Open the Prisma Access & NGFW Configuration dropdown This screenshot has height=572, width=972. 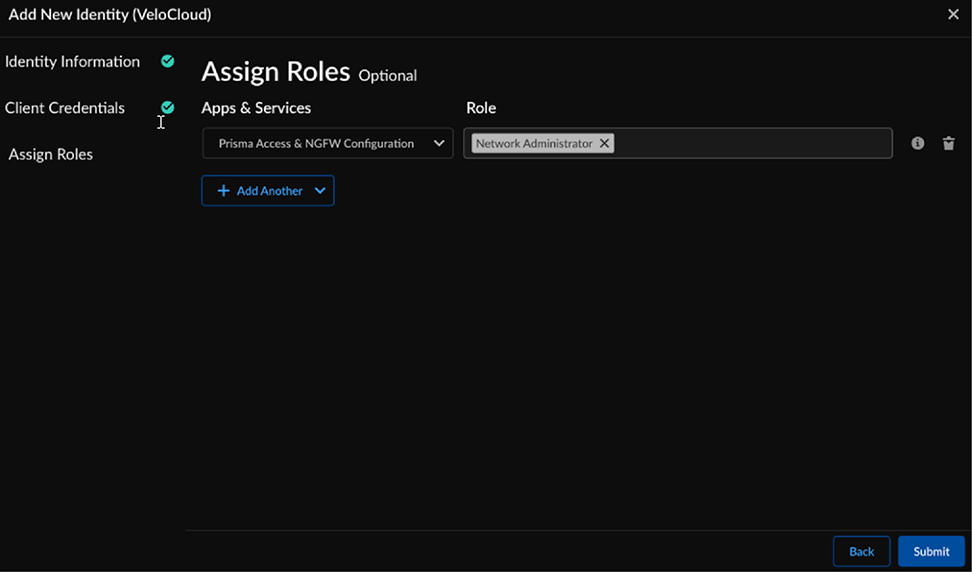[x=316, y=144]
